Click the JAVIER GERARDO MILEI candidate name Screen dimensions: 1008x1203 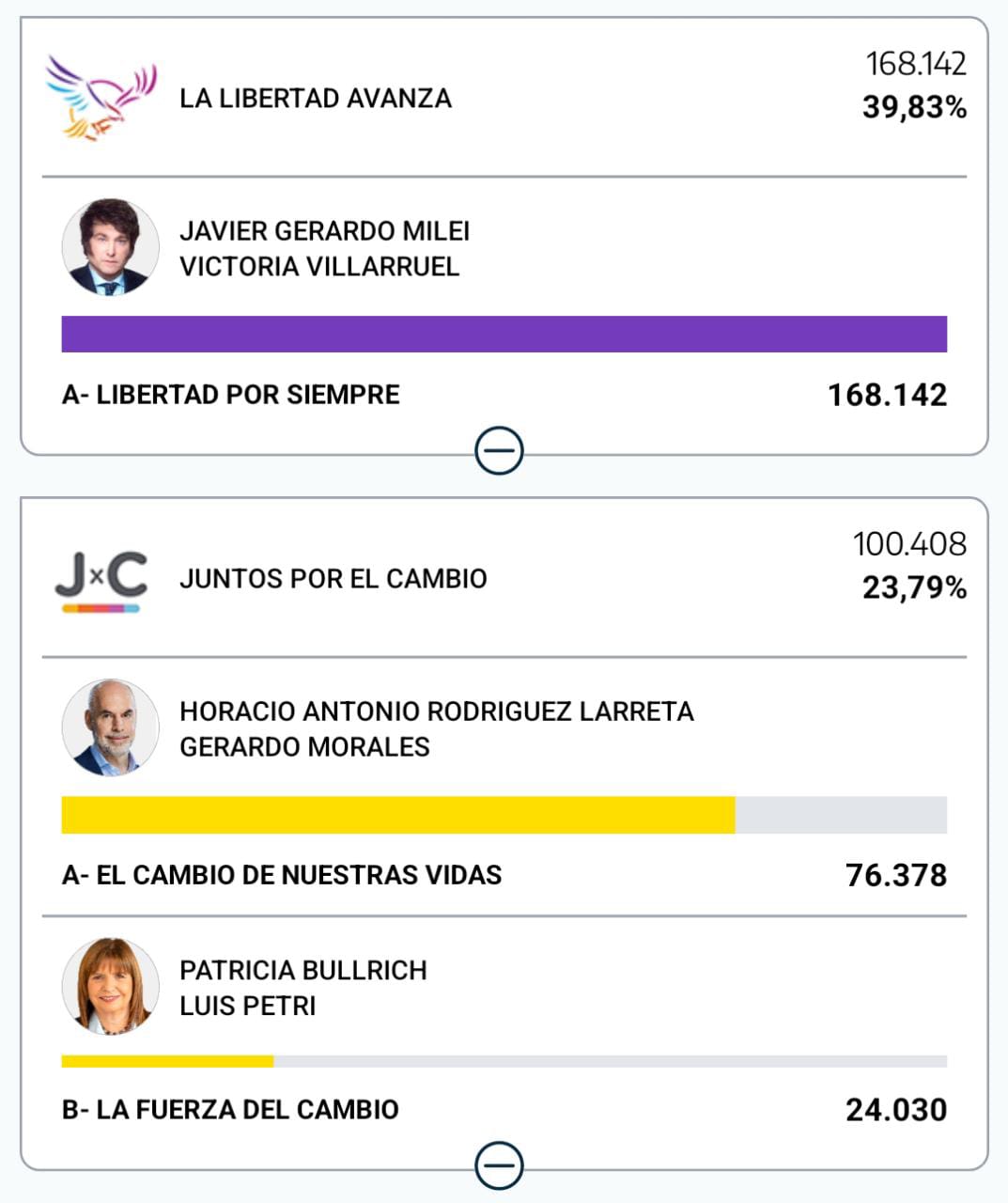(x=324, y=231)
